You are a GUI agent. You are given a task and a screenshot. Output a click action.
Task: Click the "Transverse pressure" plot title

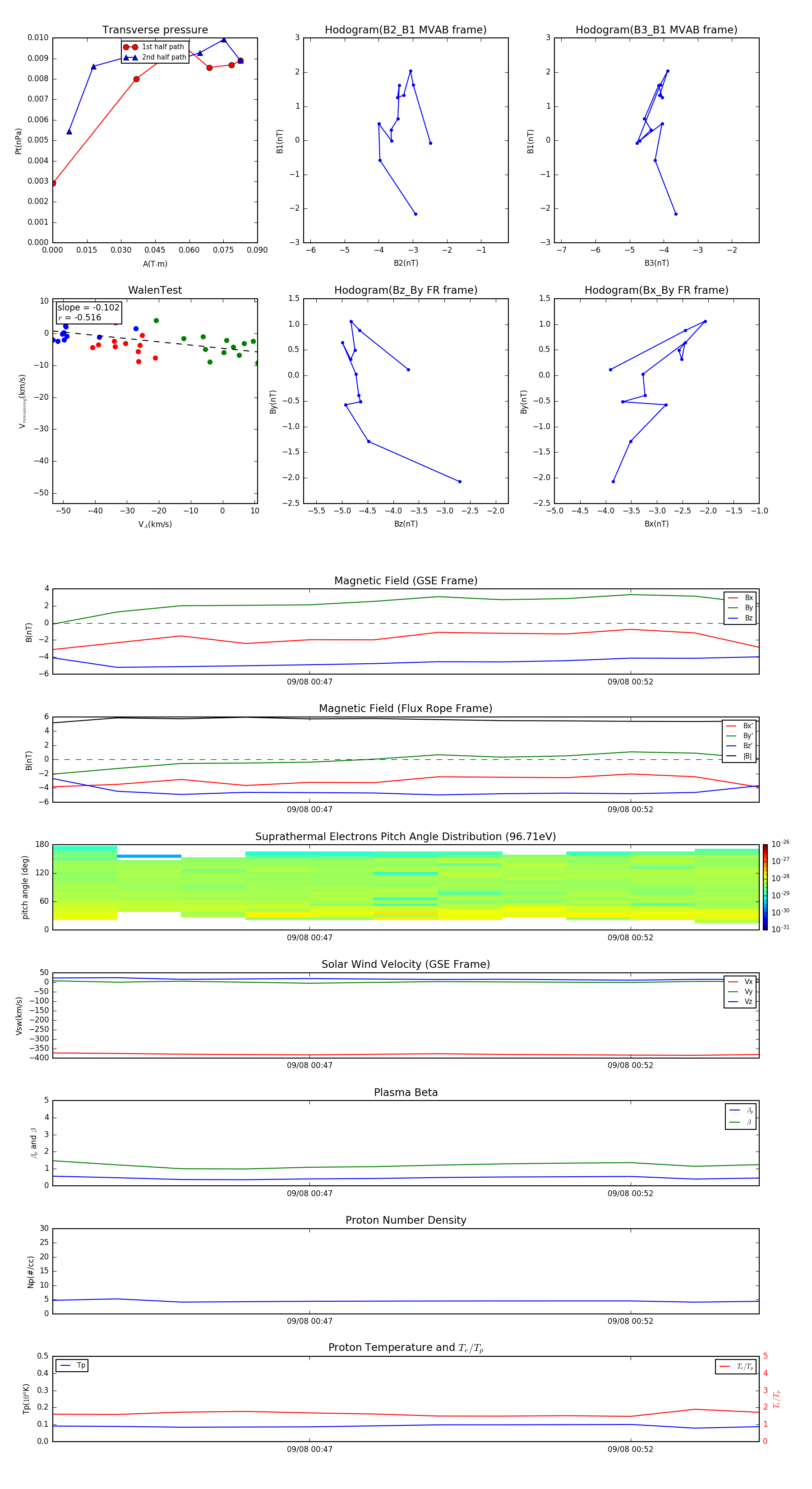click(155, 30)
